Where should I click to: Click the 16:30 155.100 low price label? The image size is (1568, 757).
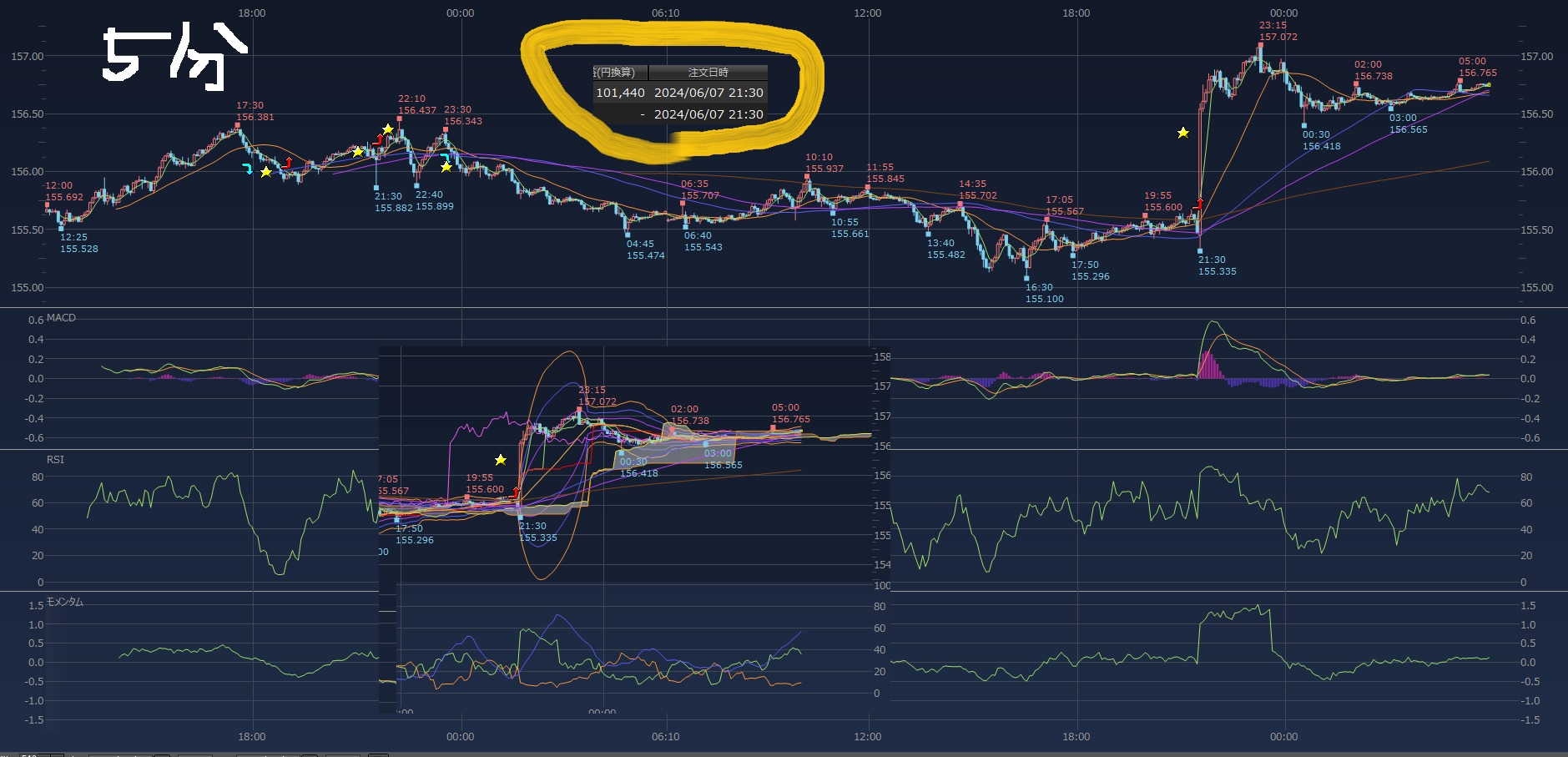tap(1044, 293)
